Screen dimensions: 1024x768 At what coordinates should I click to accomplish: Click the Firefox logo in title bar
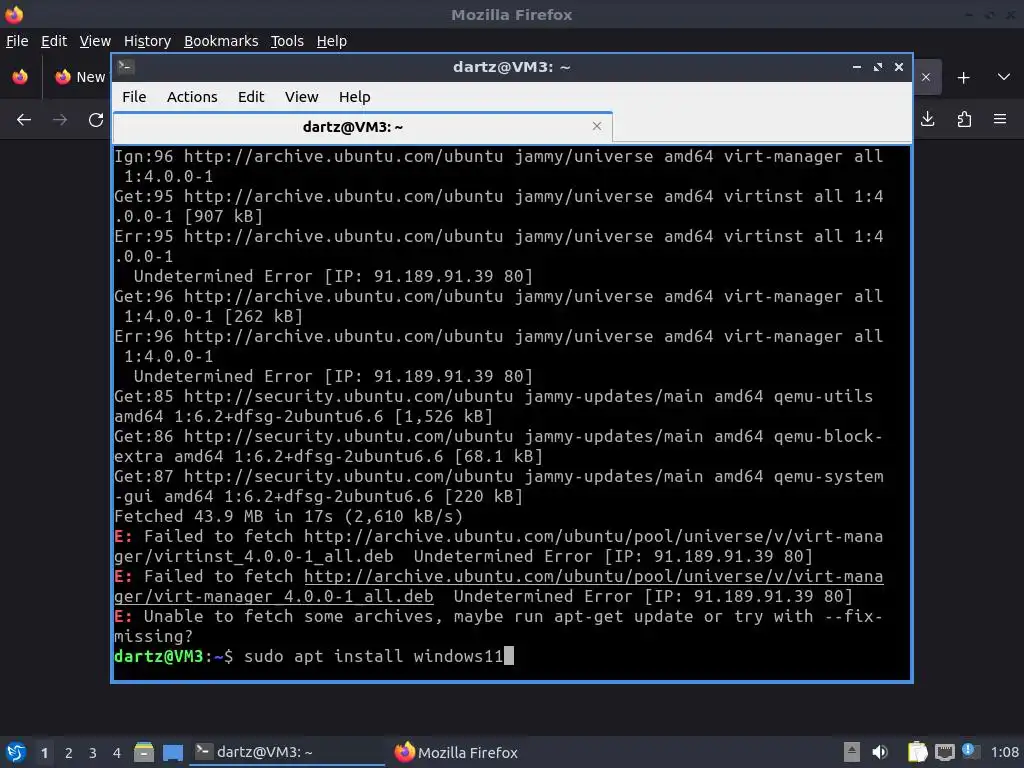[14, 14]
